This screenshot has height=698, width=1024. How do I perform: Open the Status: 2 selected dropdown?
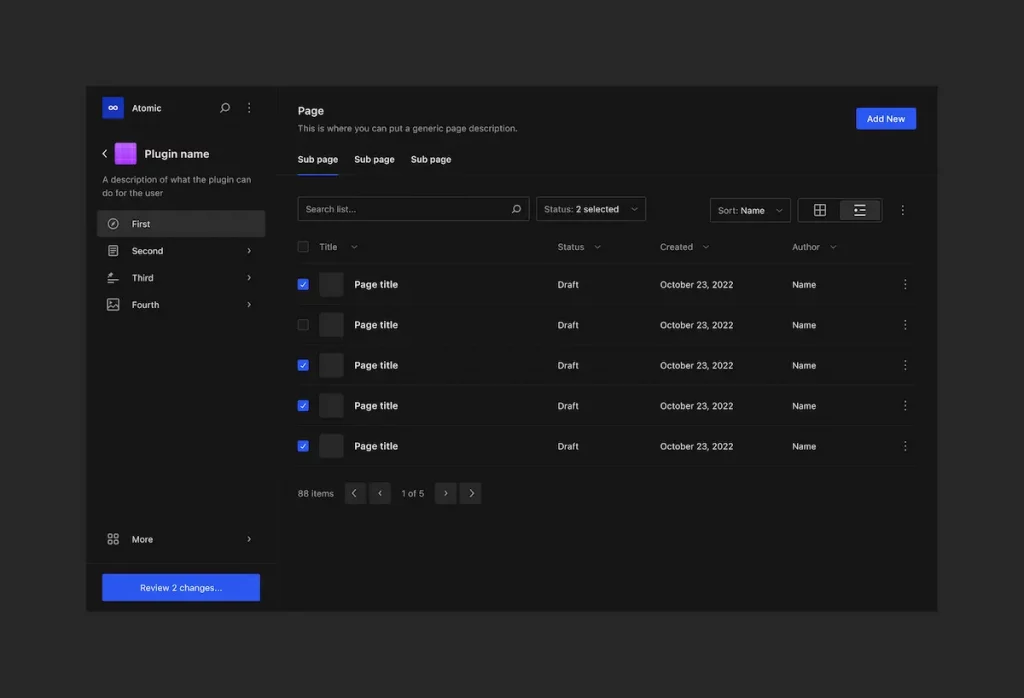pos(591,209)
